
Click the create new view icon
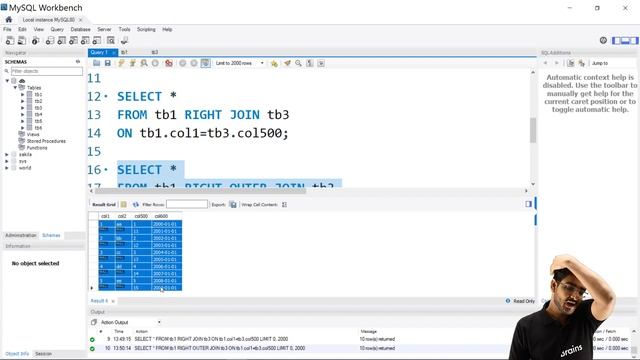click(x=73, y=40)
